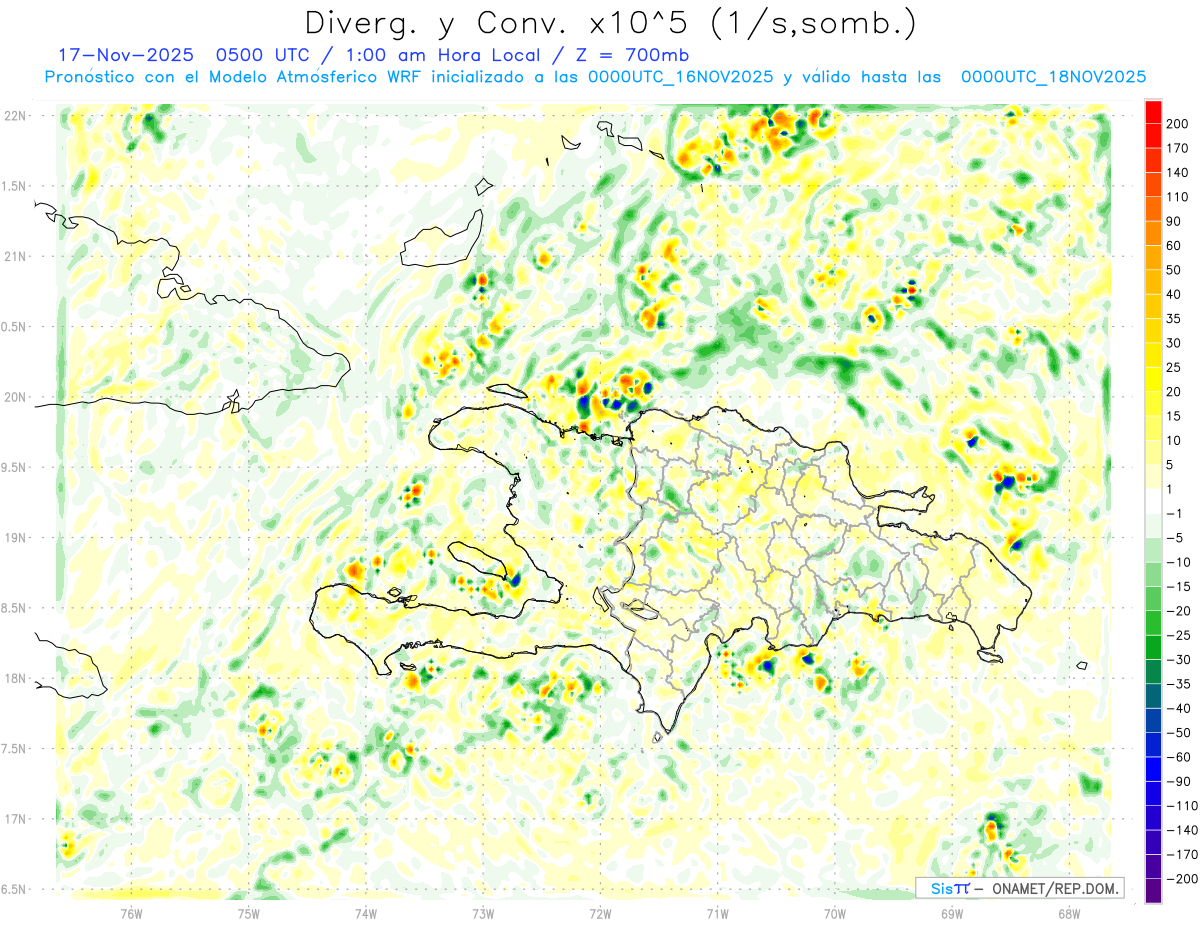Click the '69W' longitude label

[952, 913]
